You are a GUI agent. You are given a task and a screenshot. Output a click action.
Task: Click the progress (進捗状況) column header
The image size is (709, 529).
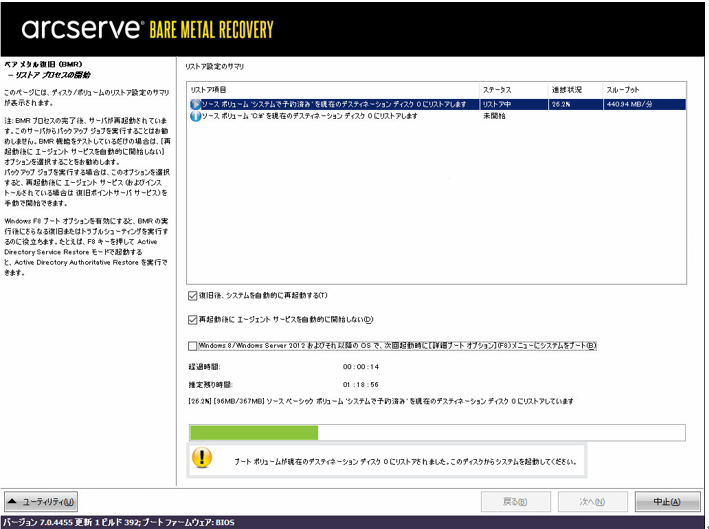pos(575,90)
